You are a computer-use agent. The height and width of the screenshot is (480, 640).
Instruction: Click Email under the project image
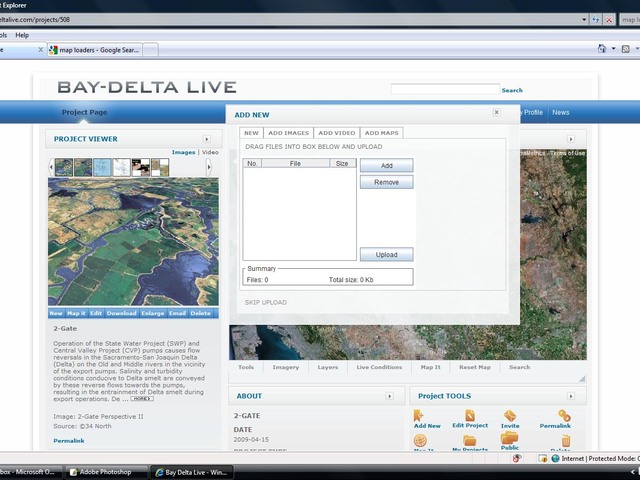click(177, 313)
